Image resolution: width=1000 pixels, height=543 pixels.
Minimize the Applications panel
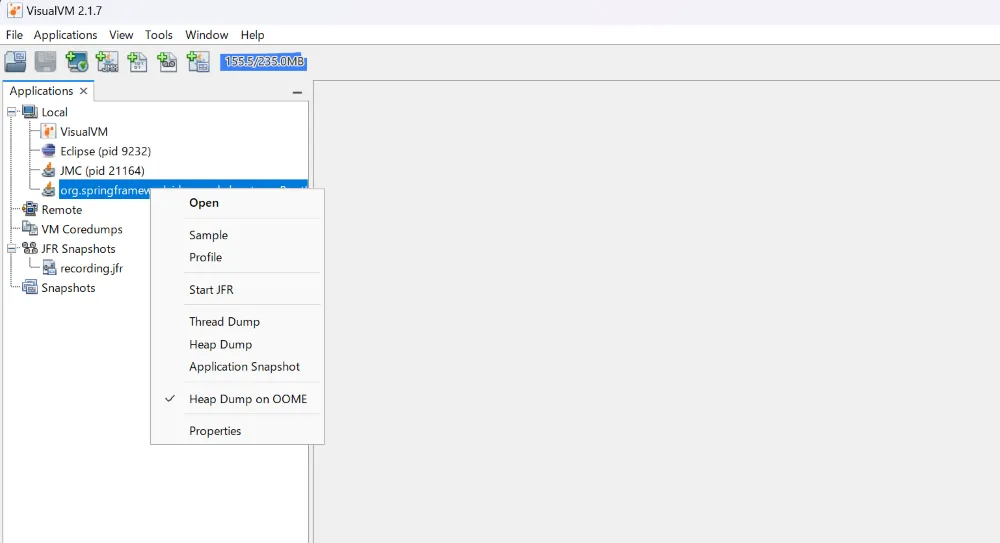(x=297, y=93)
